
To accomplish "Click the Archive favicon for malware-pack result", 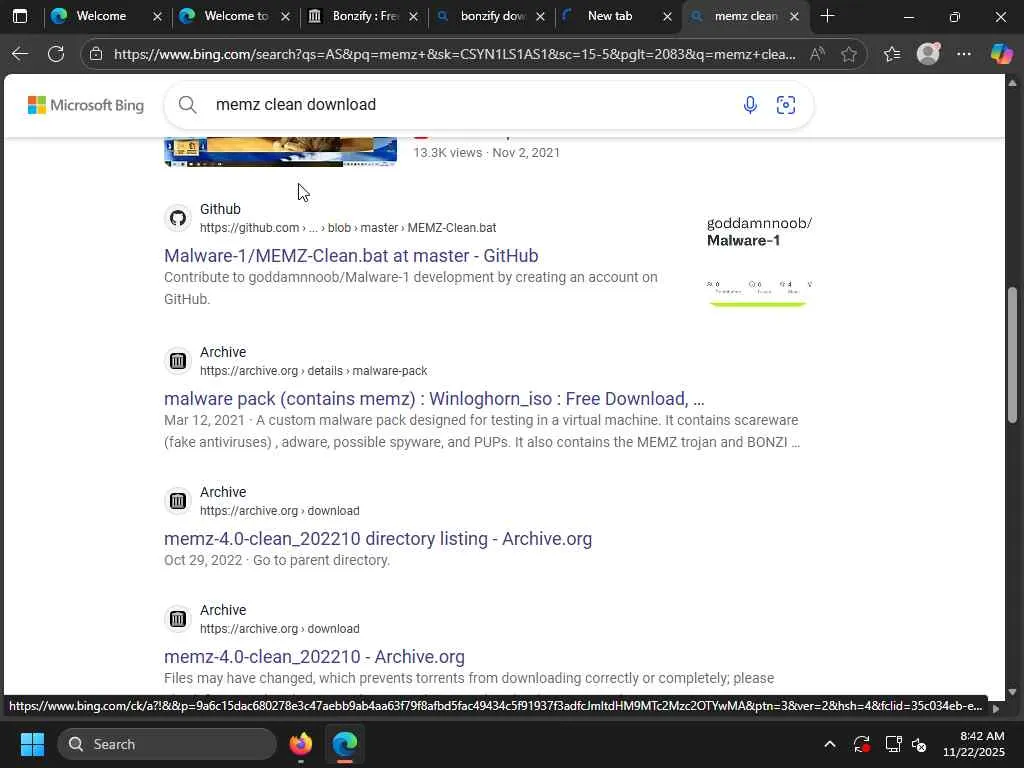I will [178, 360].
